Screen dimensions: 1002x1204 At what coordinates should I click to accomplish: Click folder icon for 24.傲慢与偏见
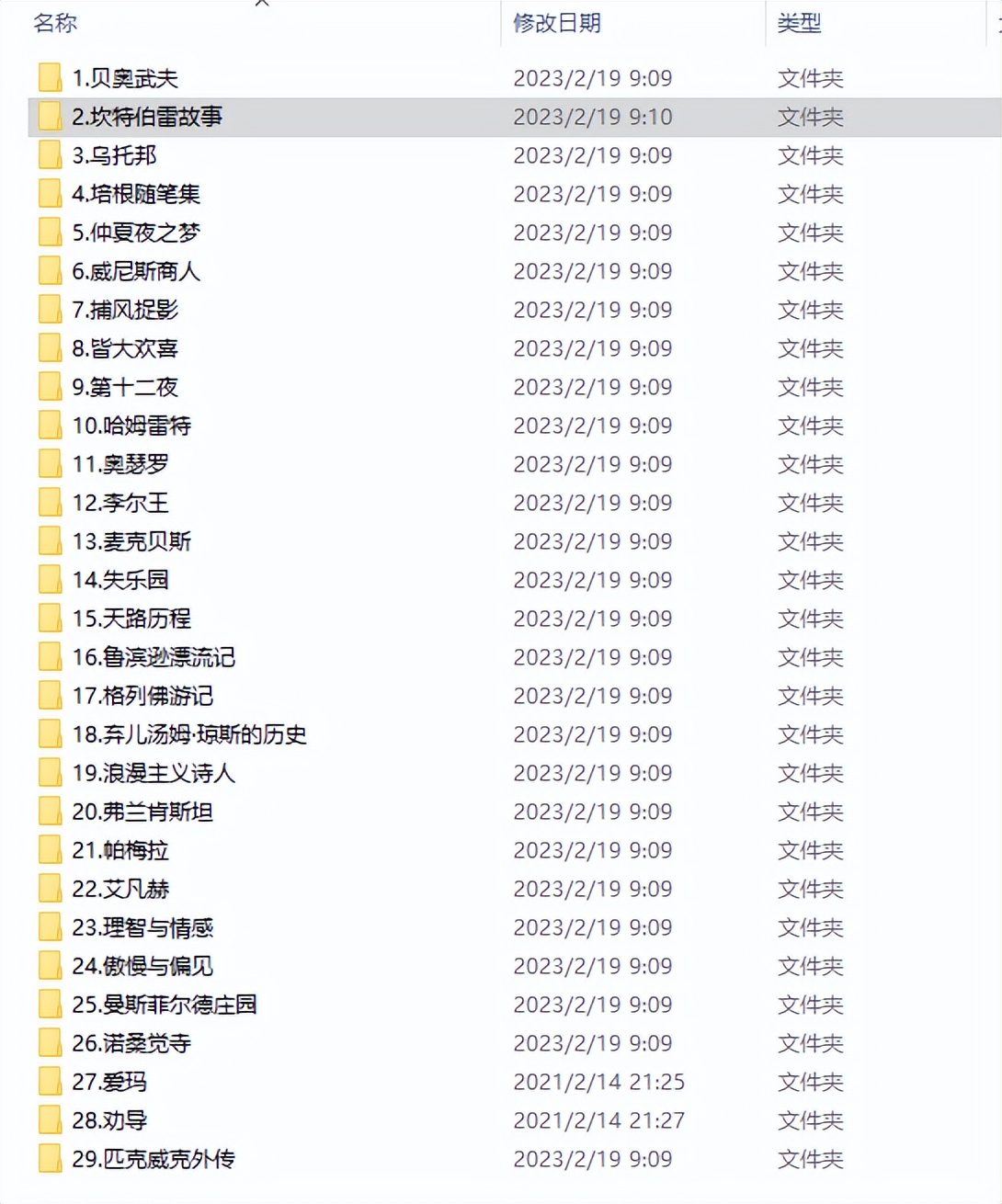point(50,966)
